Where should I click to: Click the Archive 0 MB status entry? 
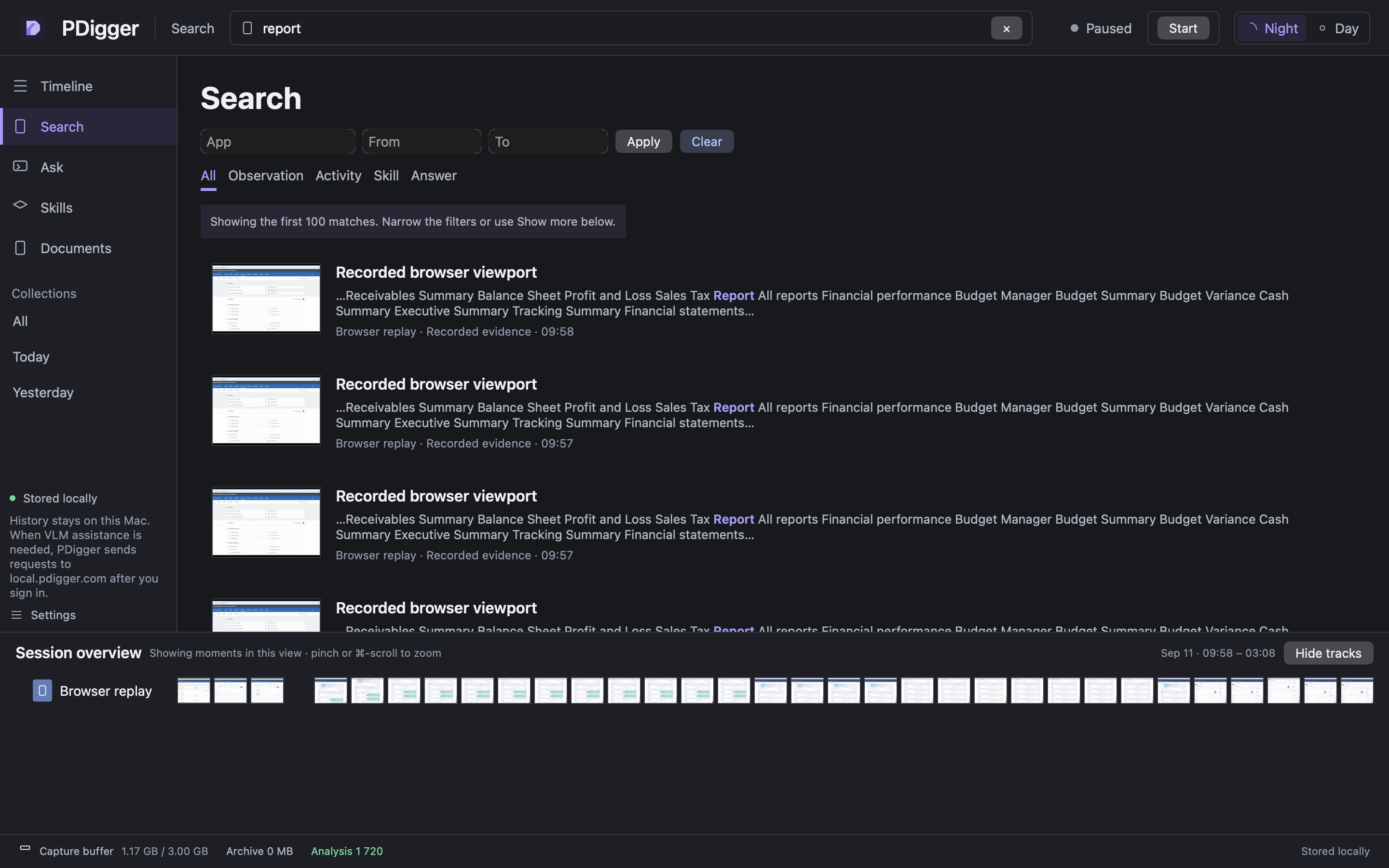click(x=259, y=851)
